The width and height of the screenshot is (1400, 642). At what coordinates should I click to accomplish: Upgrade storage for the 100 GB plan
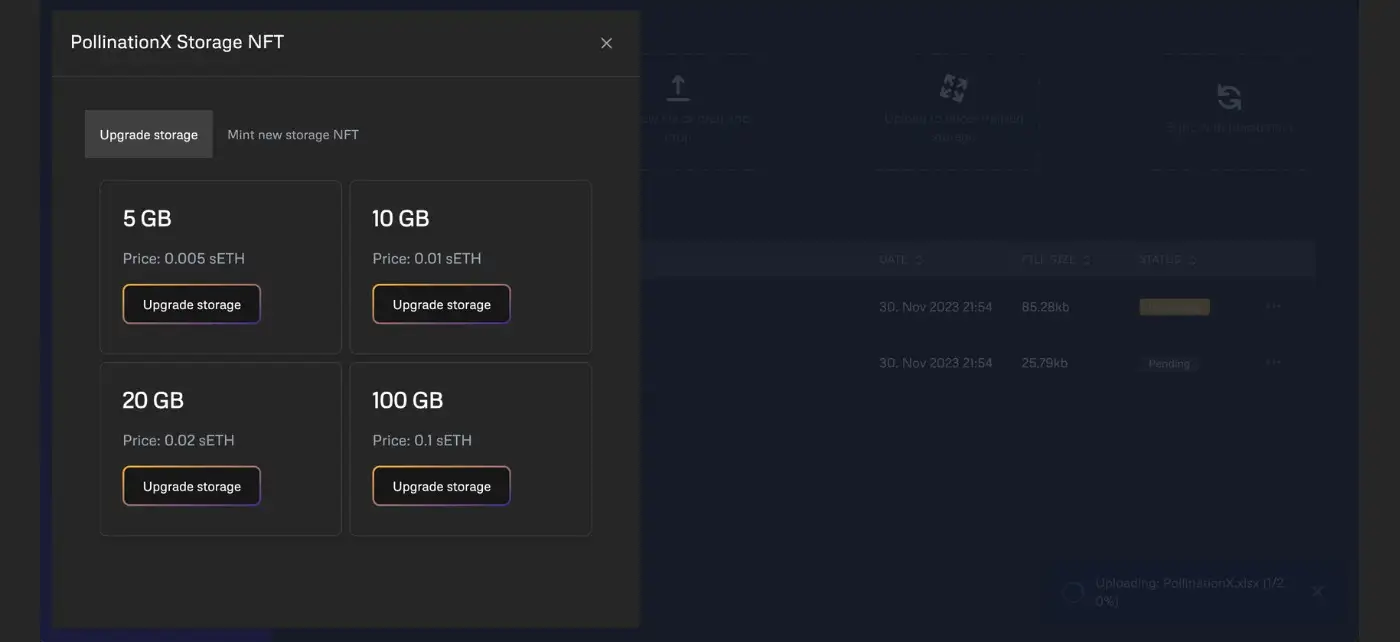click(442, 486)
